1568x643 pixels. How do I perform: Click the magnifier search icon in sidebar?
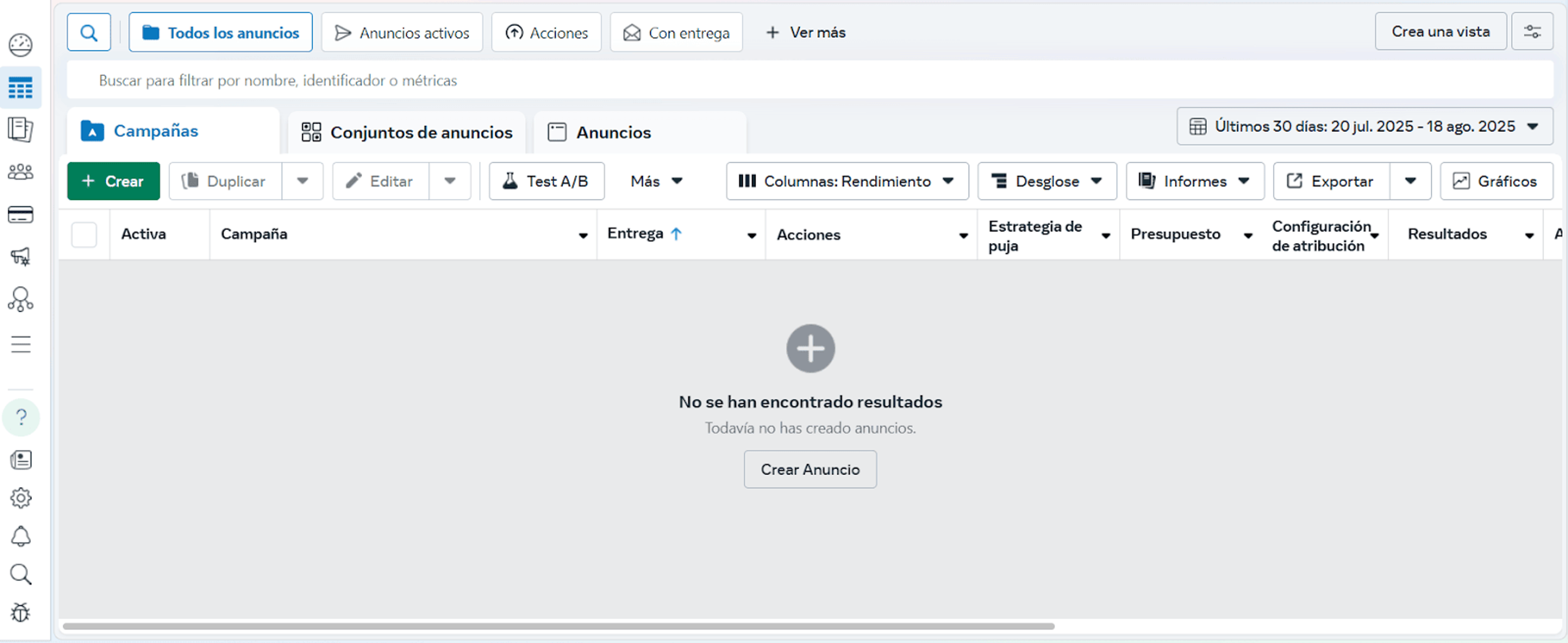[x=21, y=574]
